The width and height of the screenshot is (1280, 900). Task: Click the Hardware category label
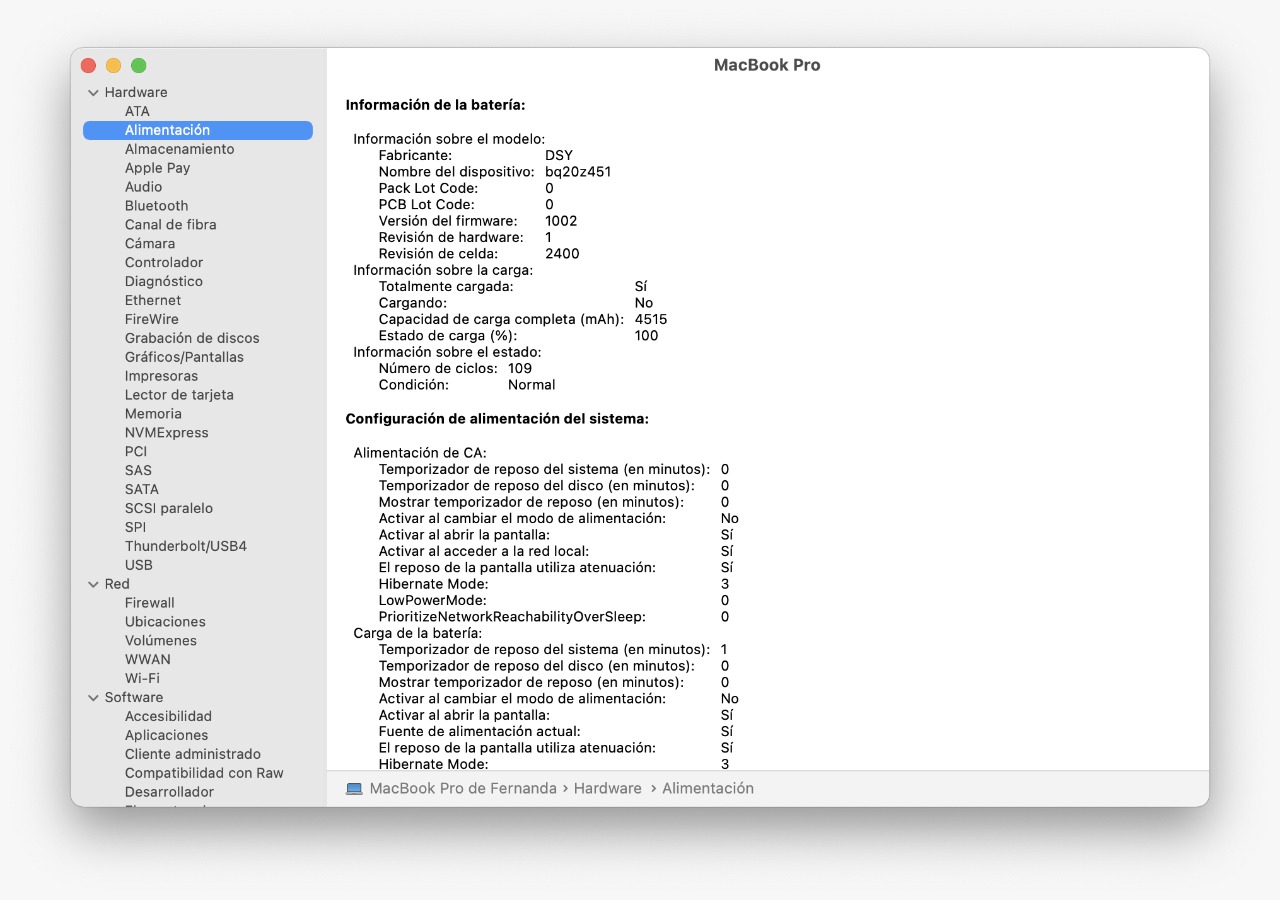pos(136,93)
